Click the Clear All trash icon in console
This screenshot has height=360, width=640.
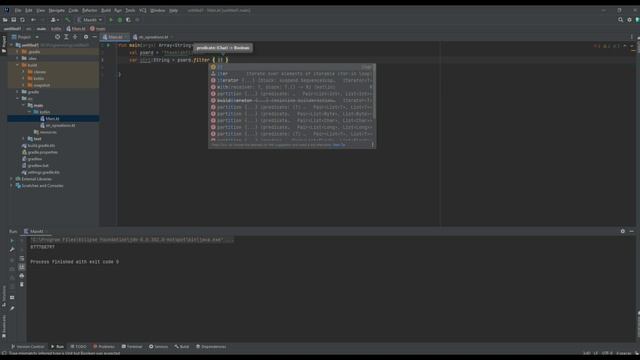tap(22, 284)
